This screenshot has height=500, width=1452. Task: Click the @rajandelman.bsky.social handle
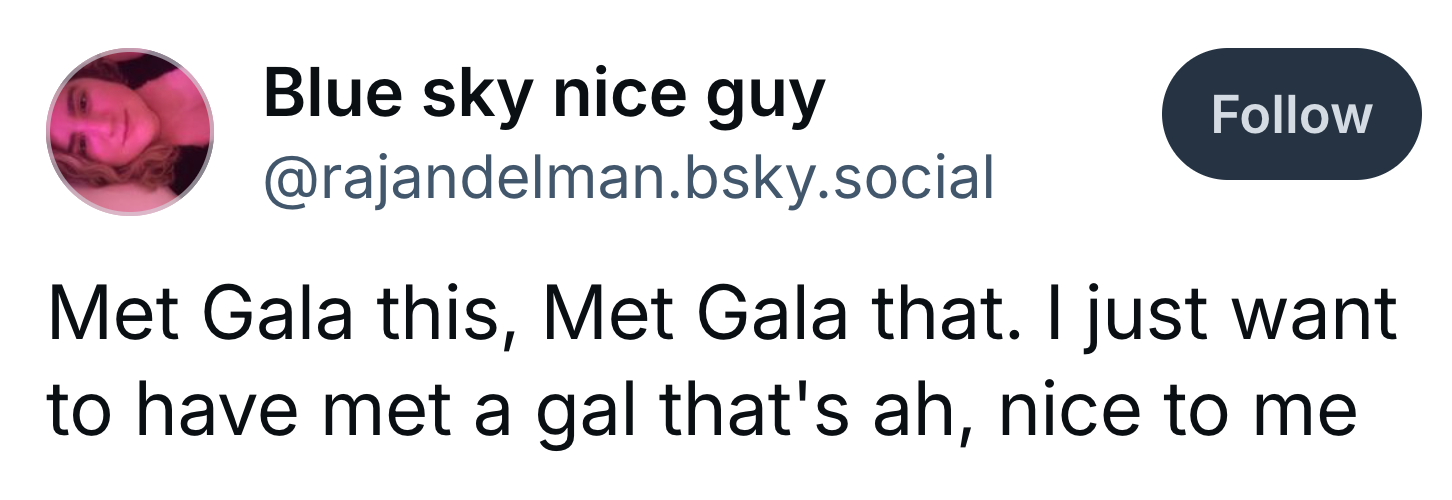(x=628, y=178)
